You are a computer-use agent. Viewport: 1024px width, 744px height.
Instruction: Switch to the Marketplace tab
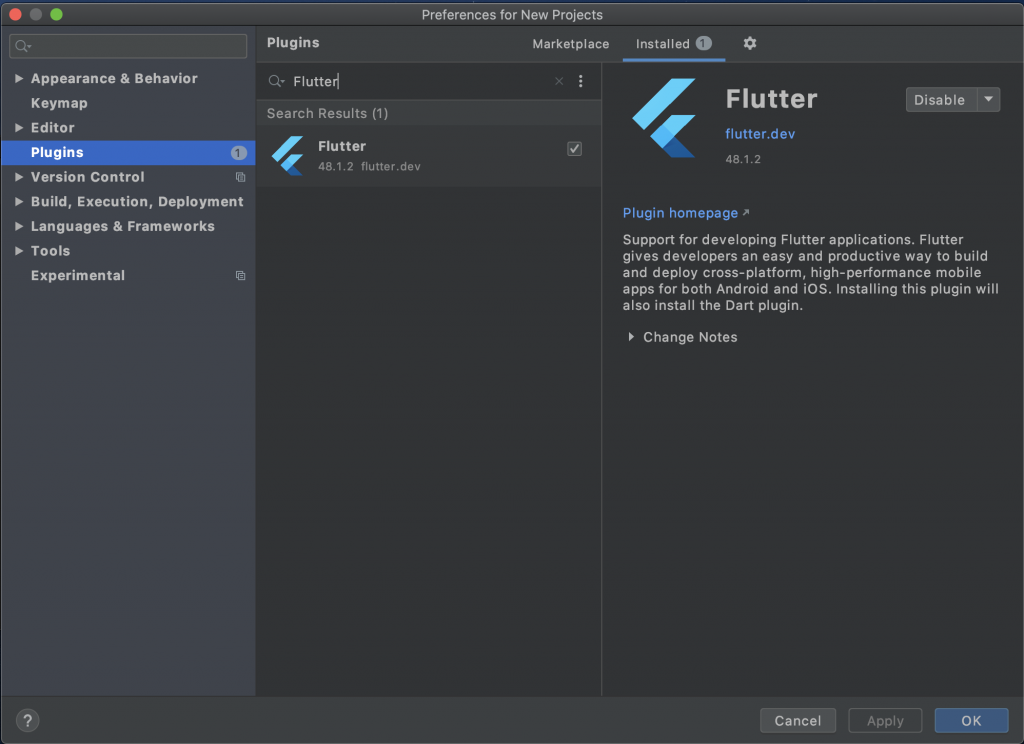[571, 44]
